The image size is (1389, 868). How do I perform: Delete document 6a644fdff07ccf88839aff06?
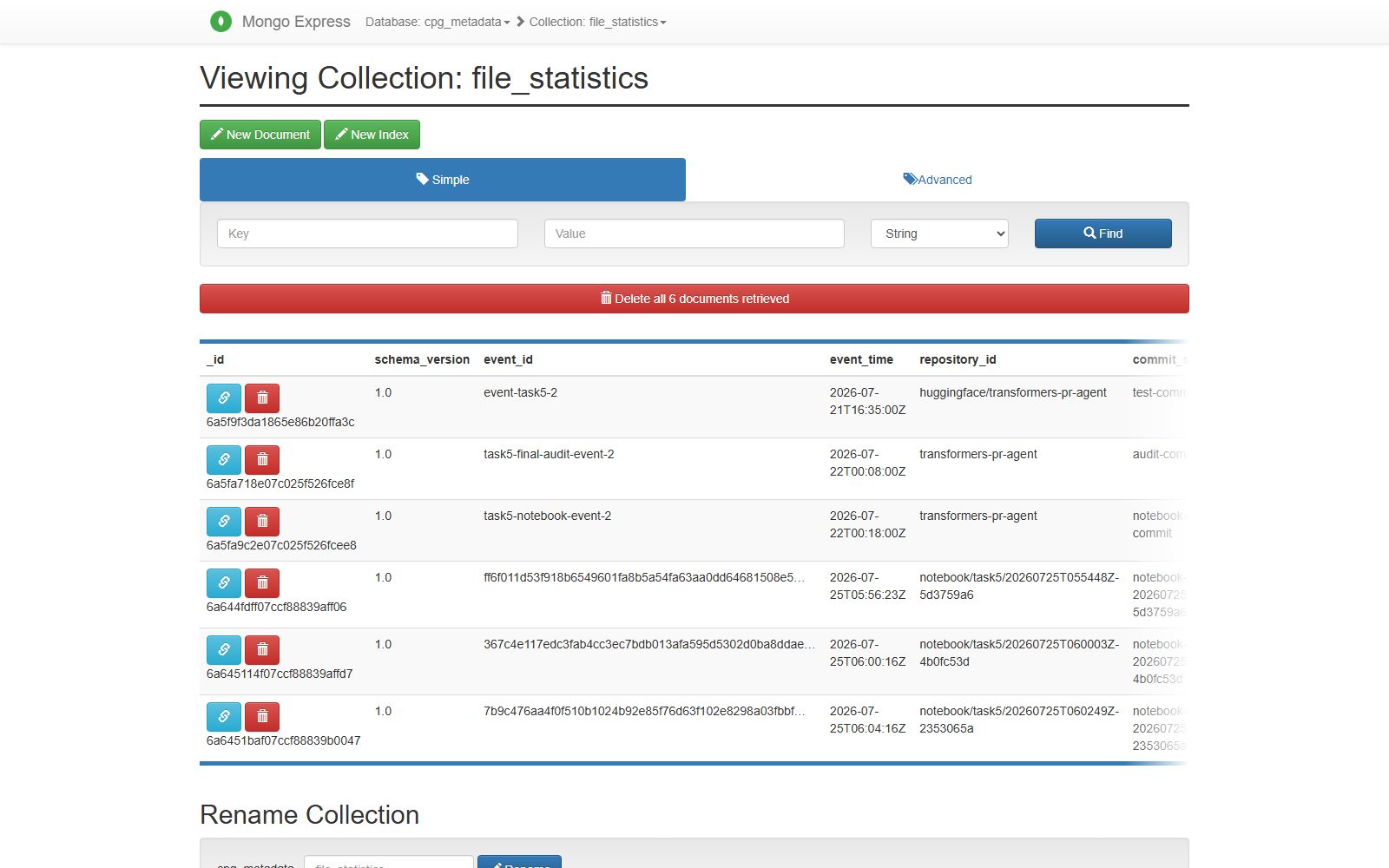[262, 583]
